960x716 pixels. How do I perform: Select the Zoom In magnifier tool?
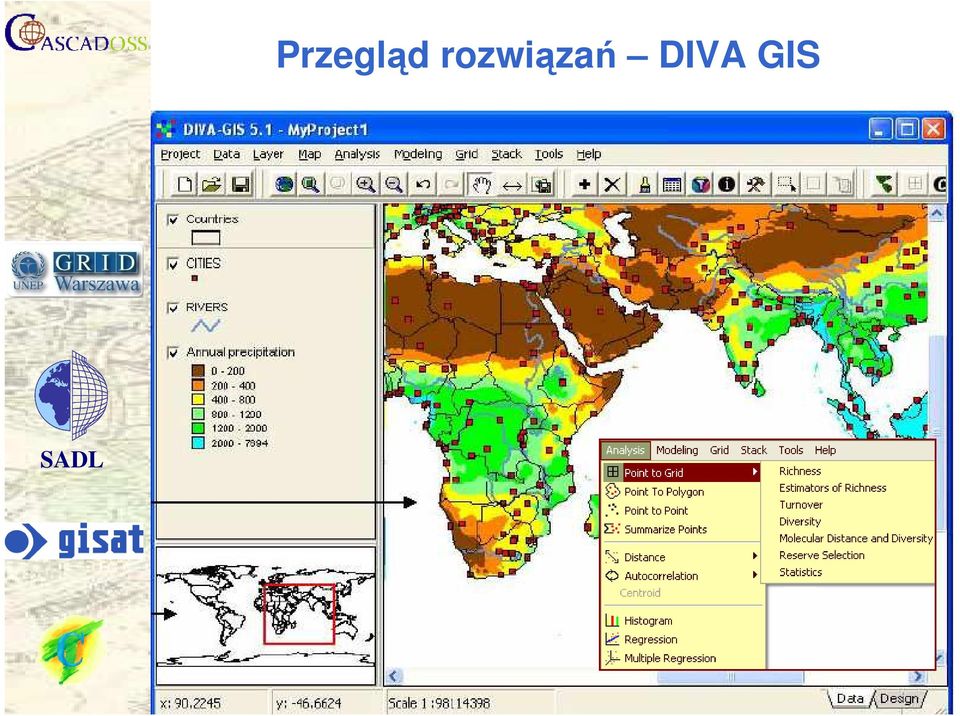[366, 184]
